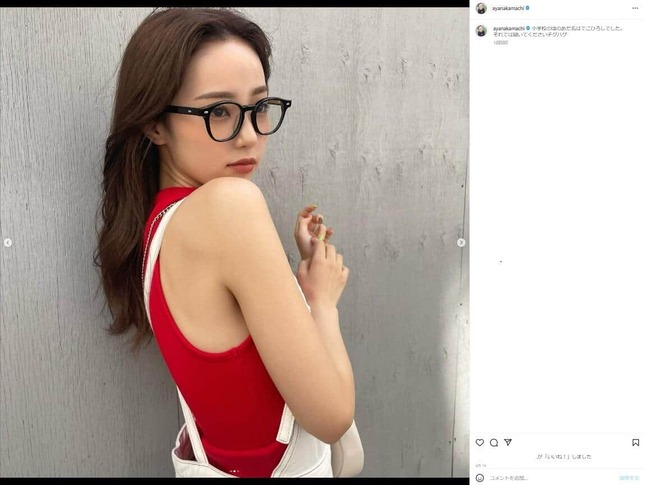Open the emoji picker smiley icon
The width and height of the screenshot is (645, 485).
(x=480, y=478)
